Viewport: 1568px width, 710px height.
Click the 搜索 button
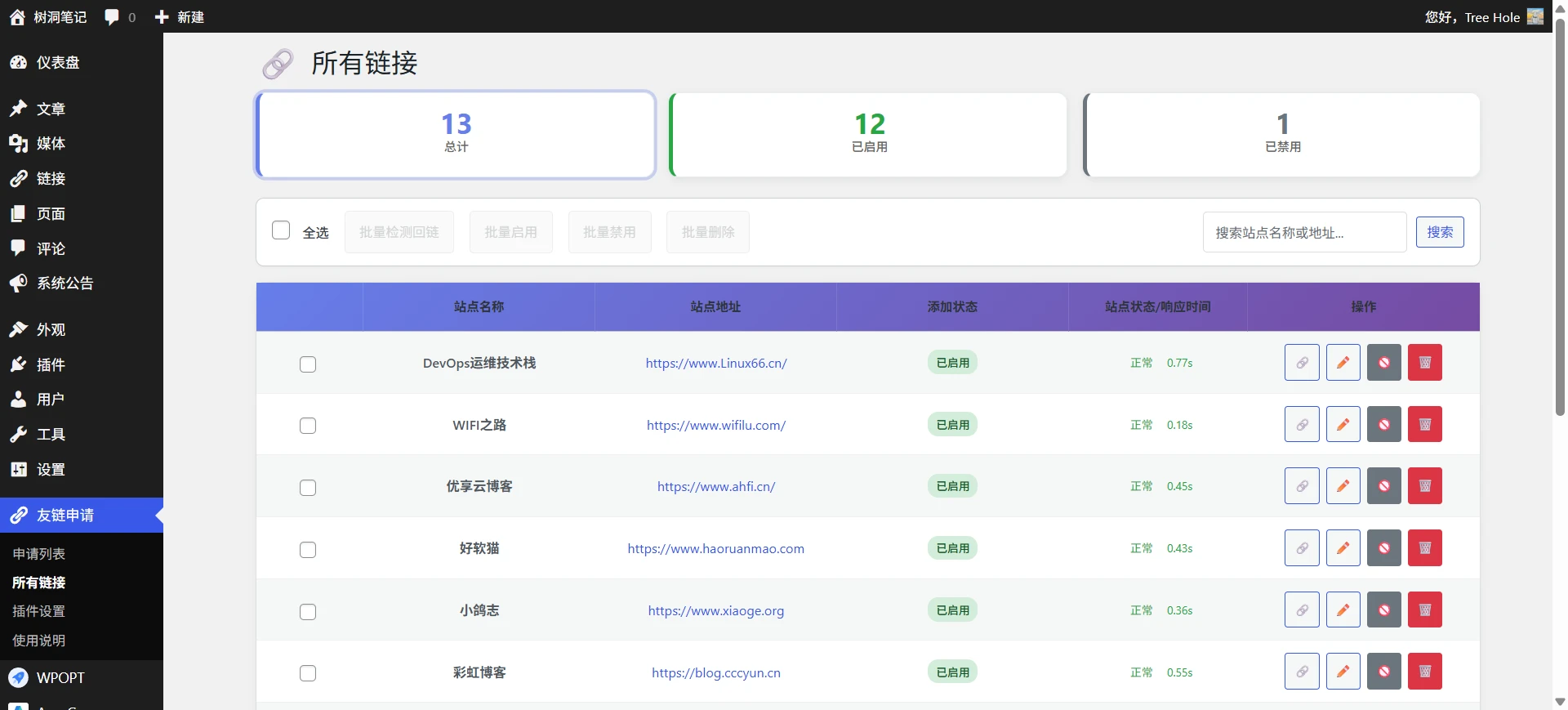1439,232
